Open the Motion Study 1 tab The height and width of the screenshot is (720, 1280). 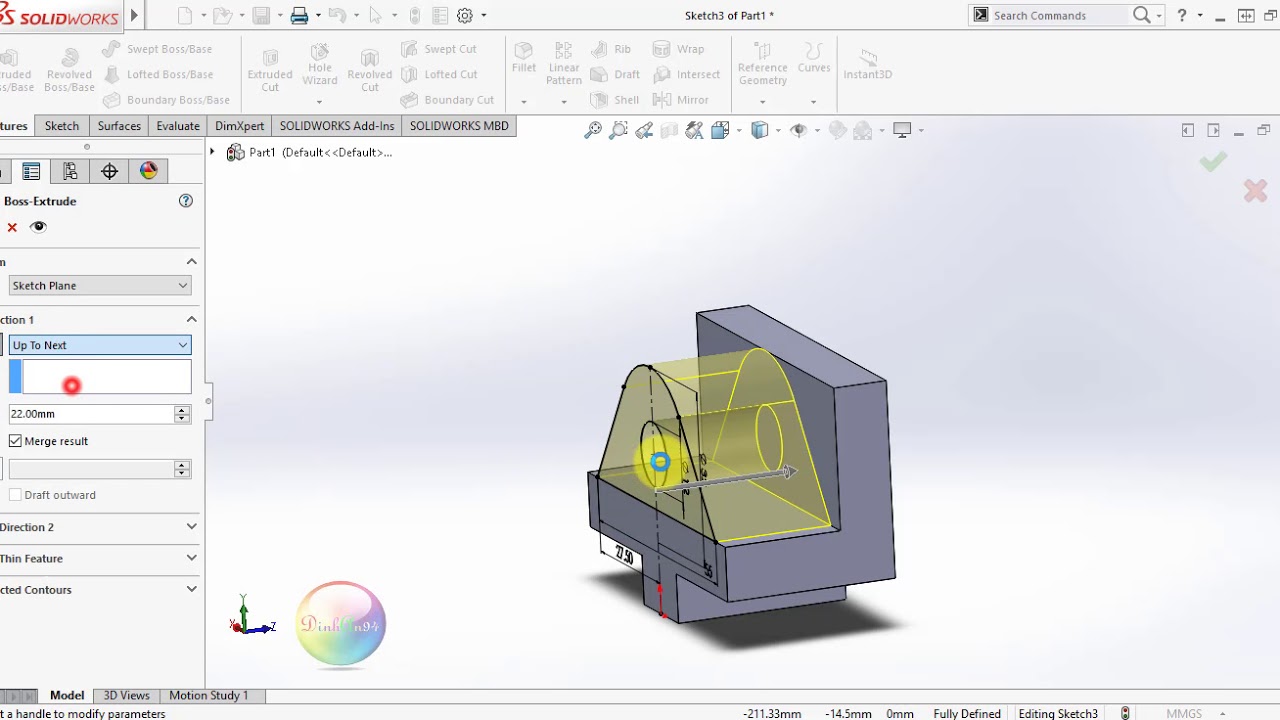[208, 696]
